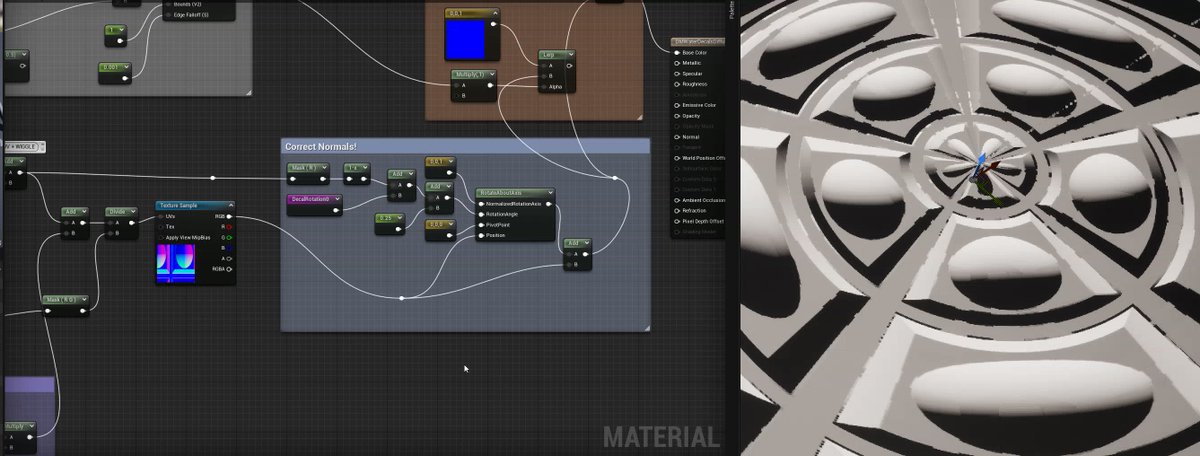Click the Lerp node's Alpha pin
1200x456 pixels.
[544, 87]
